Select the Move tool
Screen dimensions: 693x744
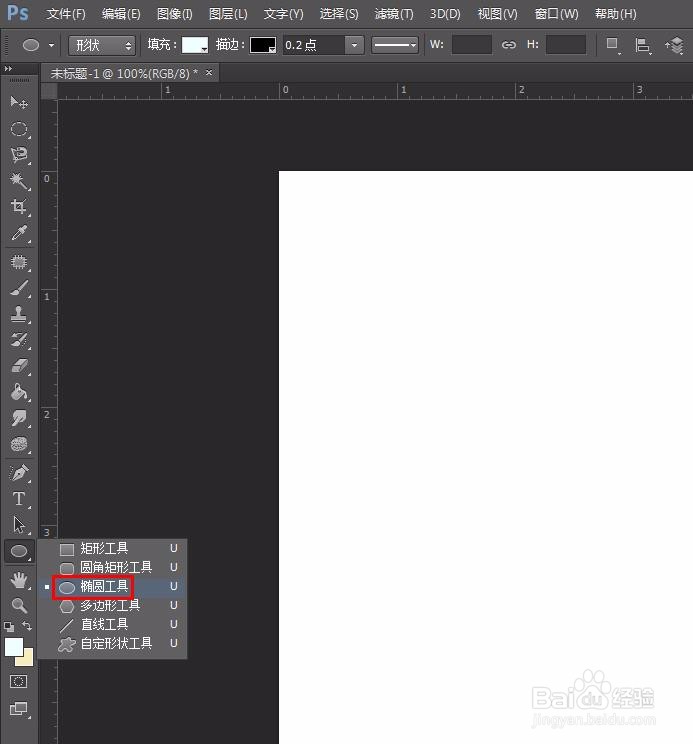[x=19, y=102]
